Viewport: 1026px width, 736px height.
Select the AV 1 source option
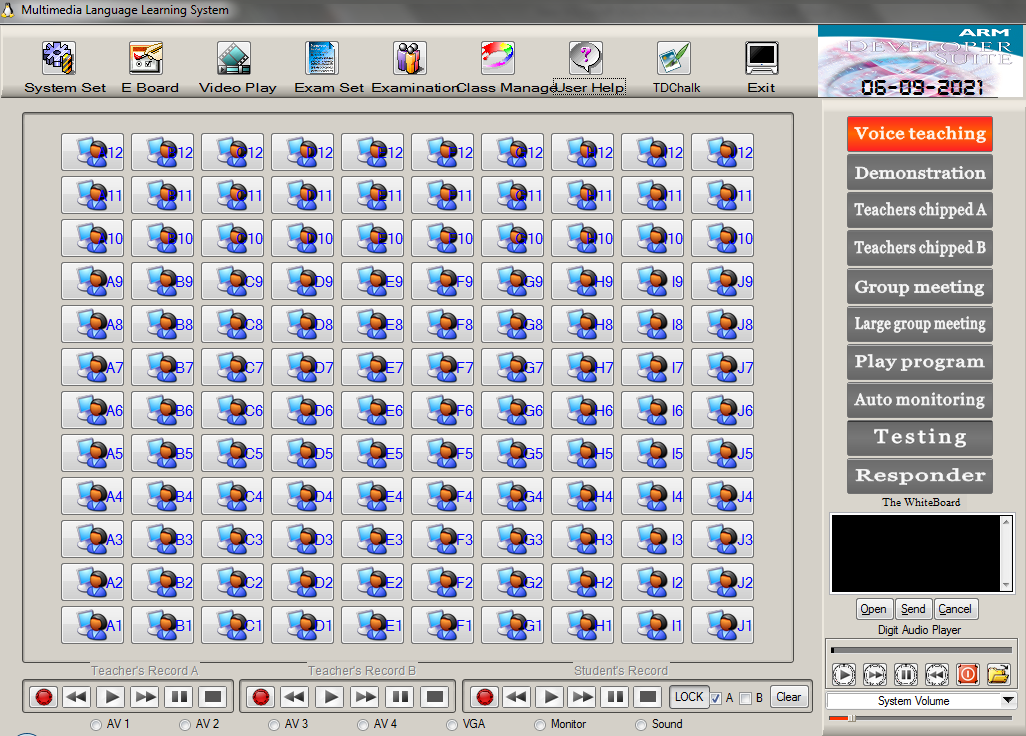click(96, 725)
